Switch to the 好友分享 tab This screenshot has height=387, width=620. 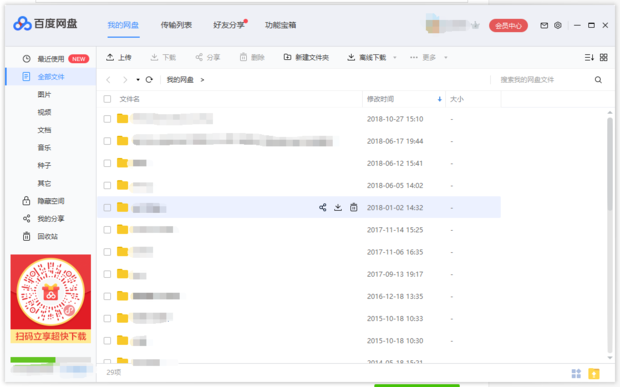[x=229, y=25]
